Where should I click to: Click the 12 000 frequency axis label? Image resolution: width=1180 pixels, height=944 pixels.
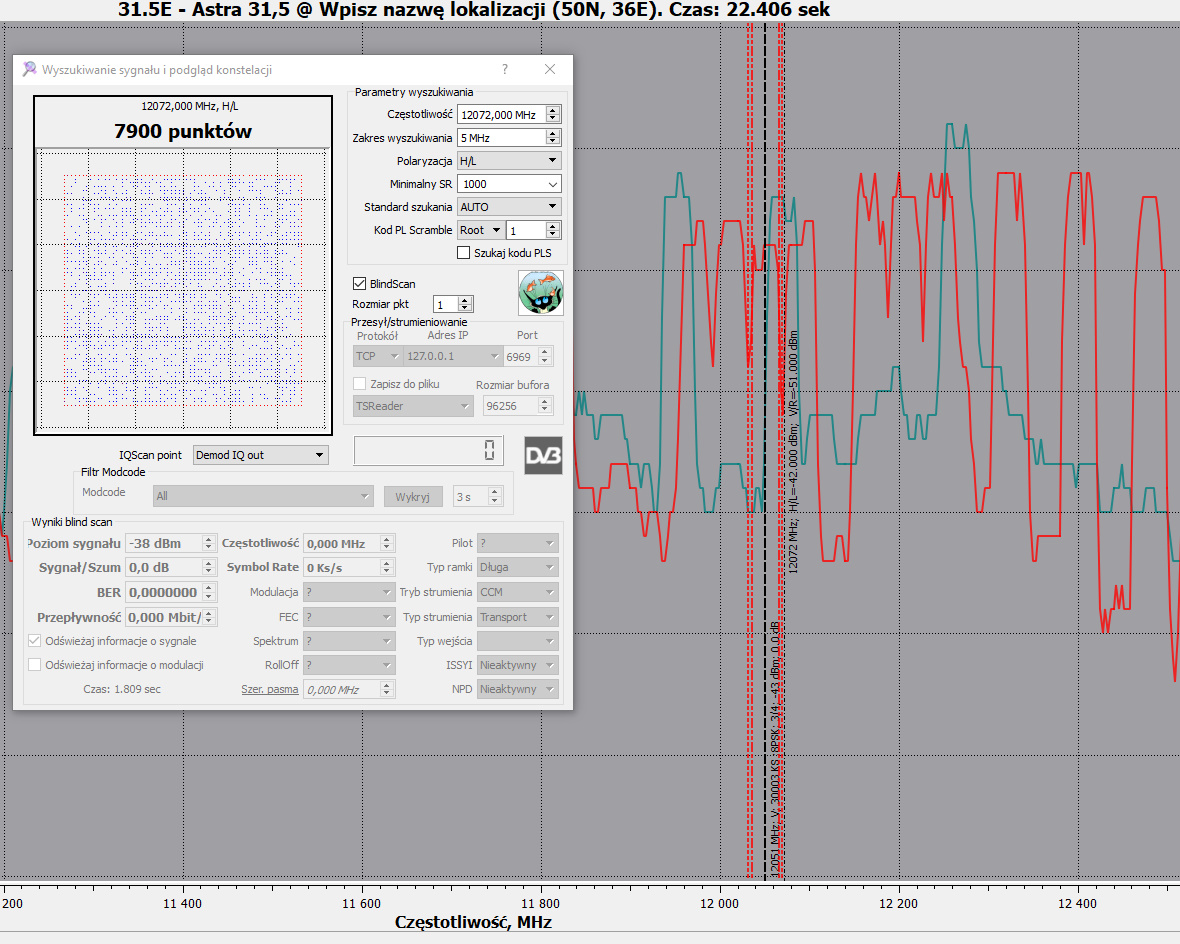720,903
